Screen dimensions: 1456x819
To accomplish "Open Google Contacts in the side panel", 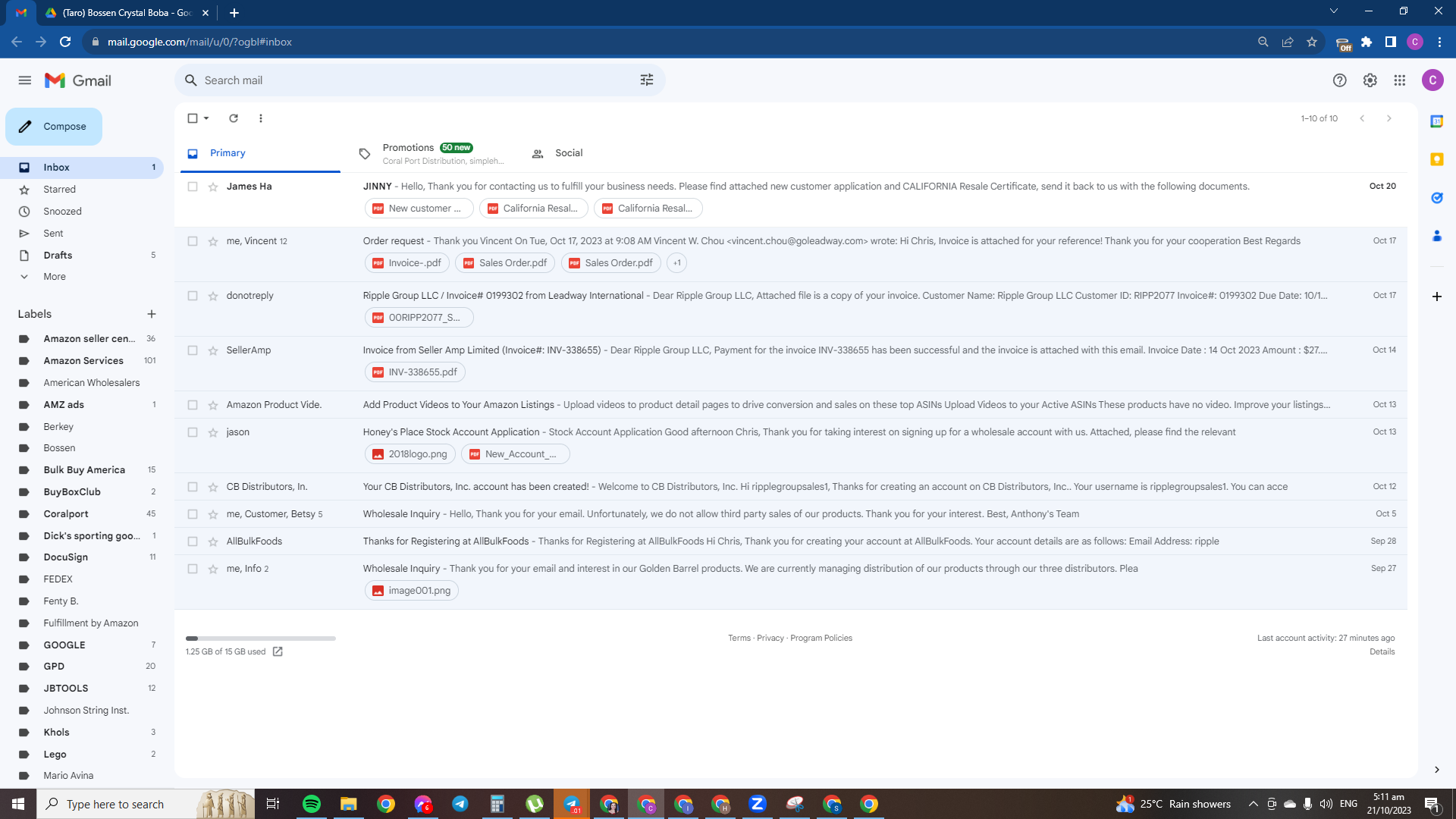I will click(x=1436, y=237).
